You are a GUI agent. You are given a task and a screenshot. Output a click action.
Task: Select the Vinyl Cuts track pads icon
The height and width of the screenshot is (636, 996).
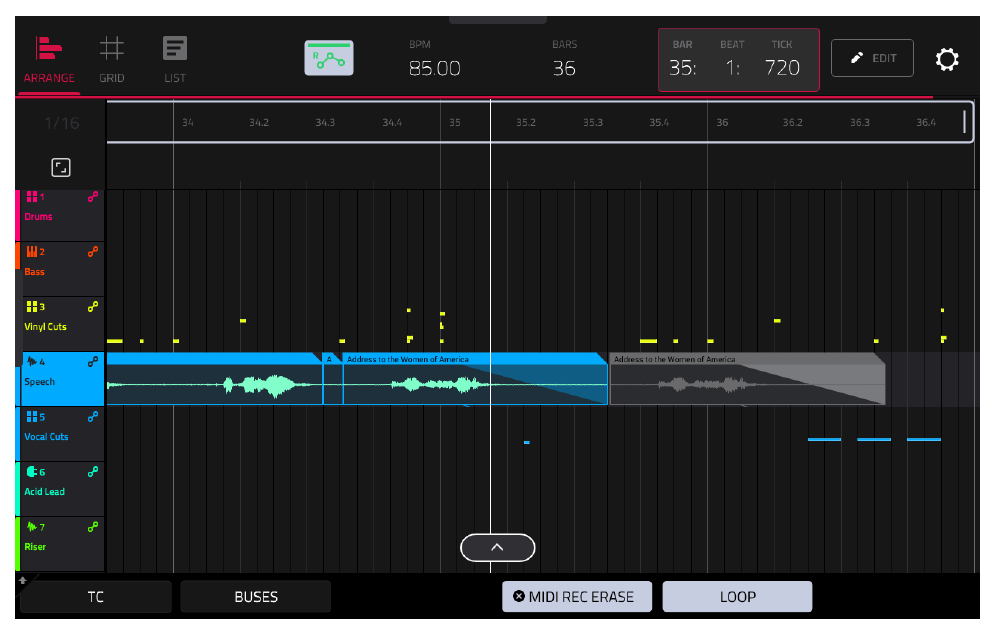point(32,307)
